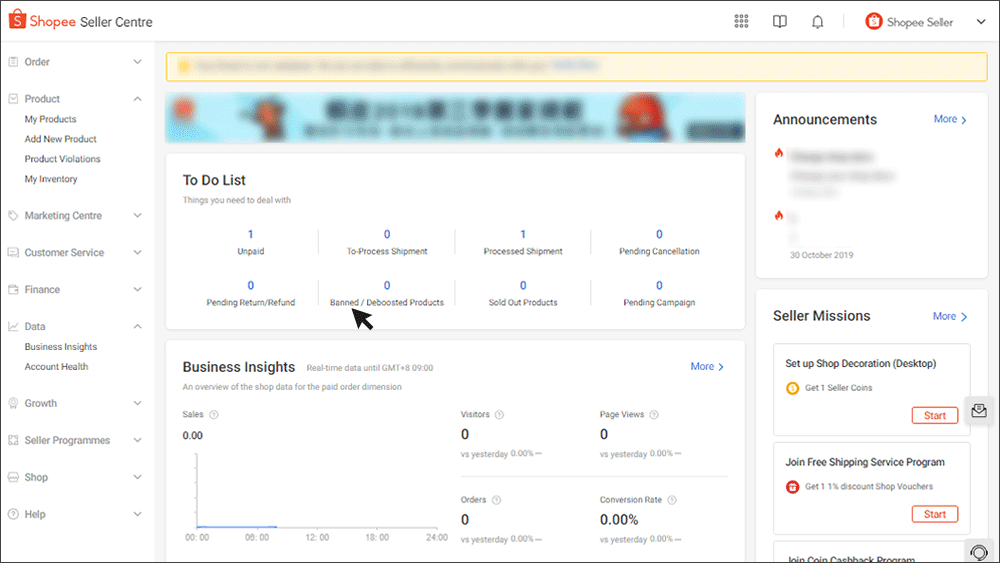Open More link in Announcements
Screen dimensions: 1000x563
coord(950,119)
